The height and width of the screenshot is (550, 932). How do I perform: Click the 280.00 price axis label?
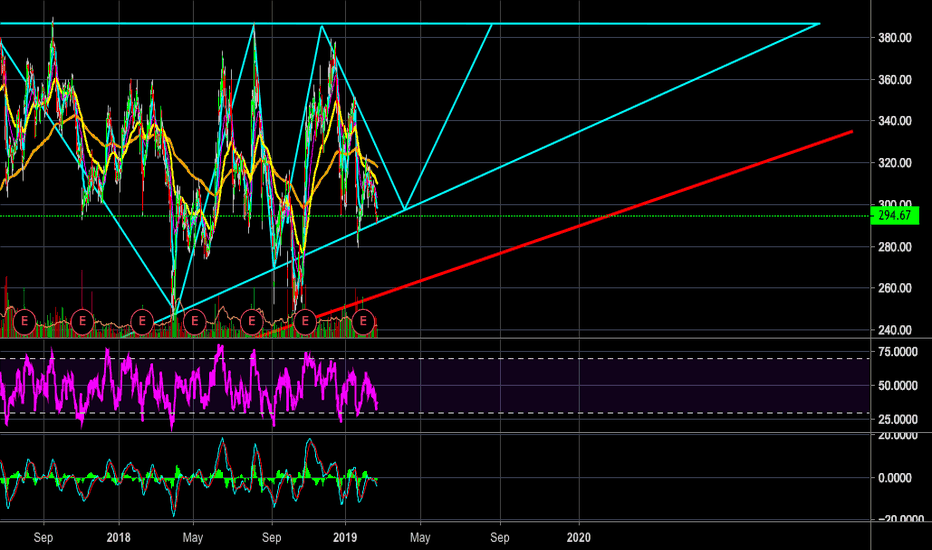click(895, 247)
